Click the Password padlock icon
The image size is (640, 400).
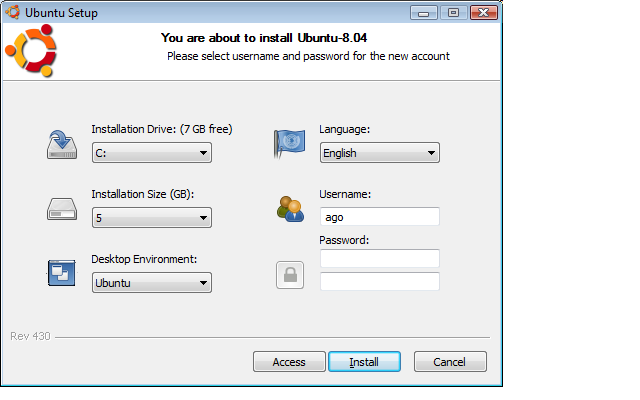coord(289,275)
